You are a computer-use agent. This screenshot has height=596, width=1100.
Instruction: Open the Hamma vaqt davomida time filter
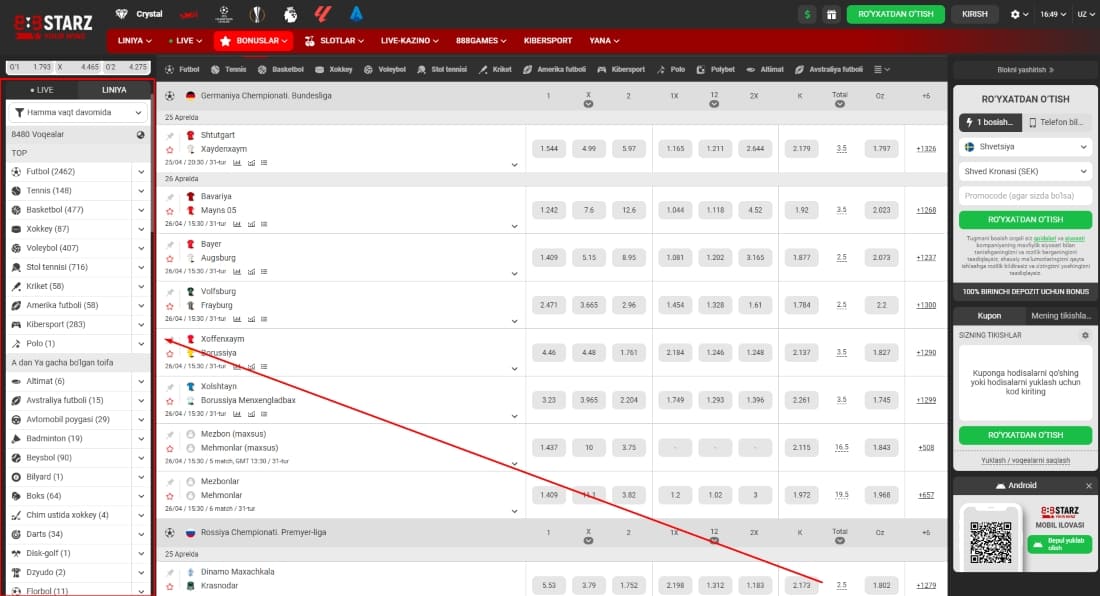click(78, 112)
